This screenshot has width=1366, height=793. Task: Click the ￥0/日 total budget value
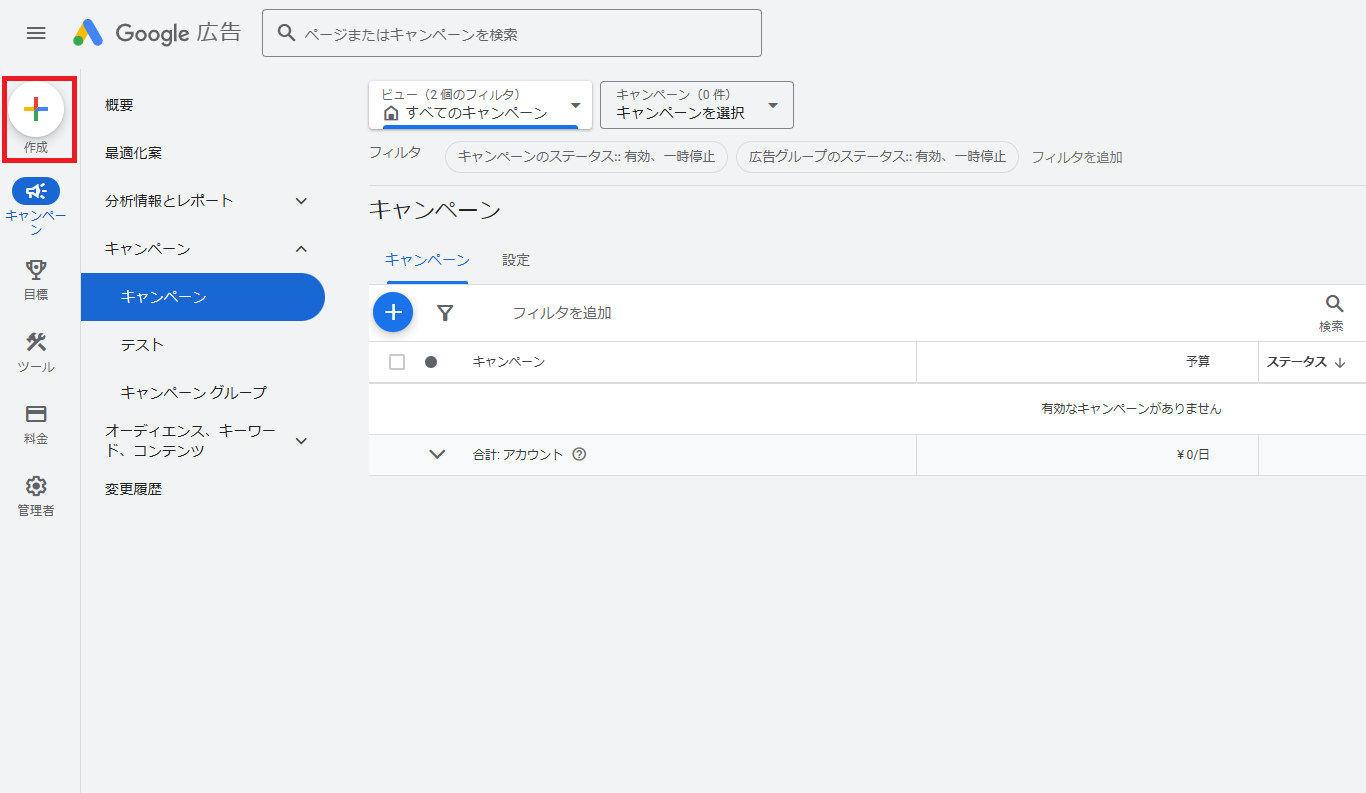1193,455
